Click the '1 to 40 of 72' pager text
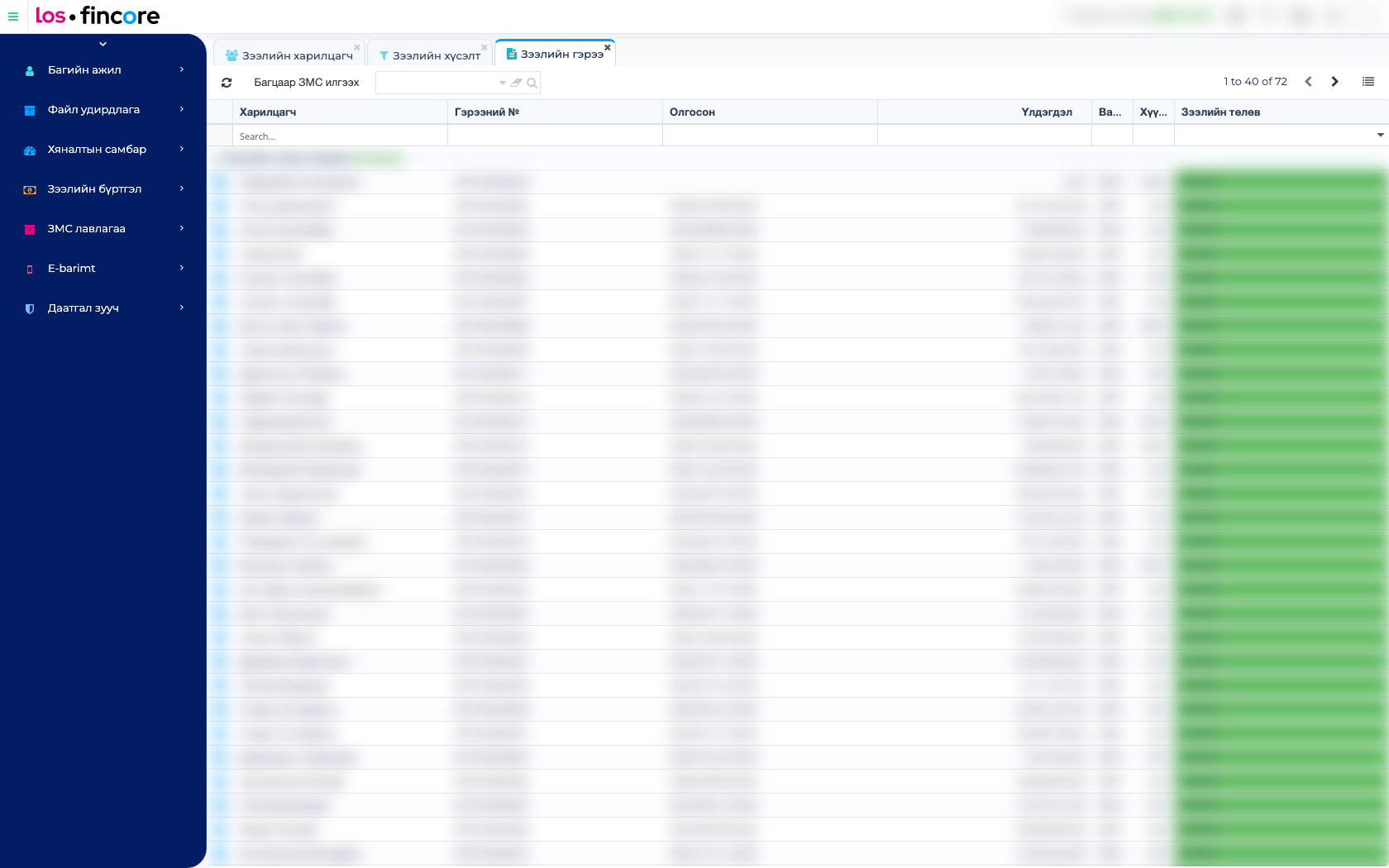The width and height of the screenshot is (1389, 868). (1255, 82)
